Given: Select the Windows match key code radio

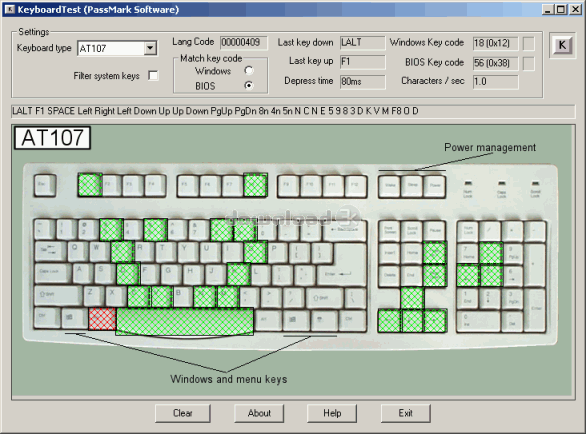Looking at the screenshot, I should (x=249, y=71).
